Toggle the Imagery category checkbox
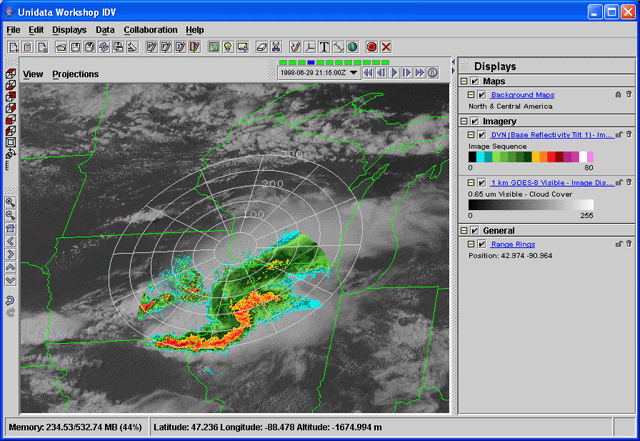 [x=474, y=120]
